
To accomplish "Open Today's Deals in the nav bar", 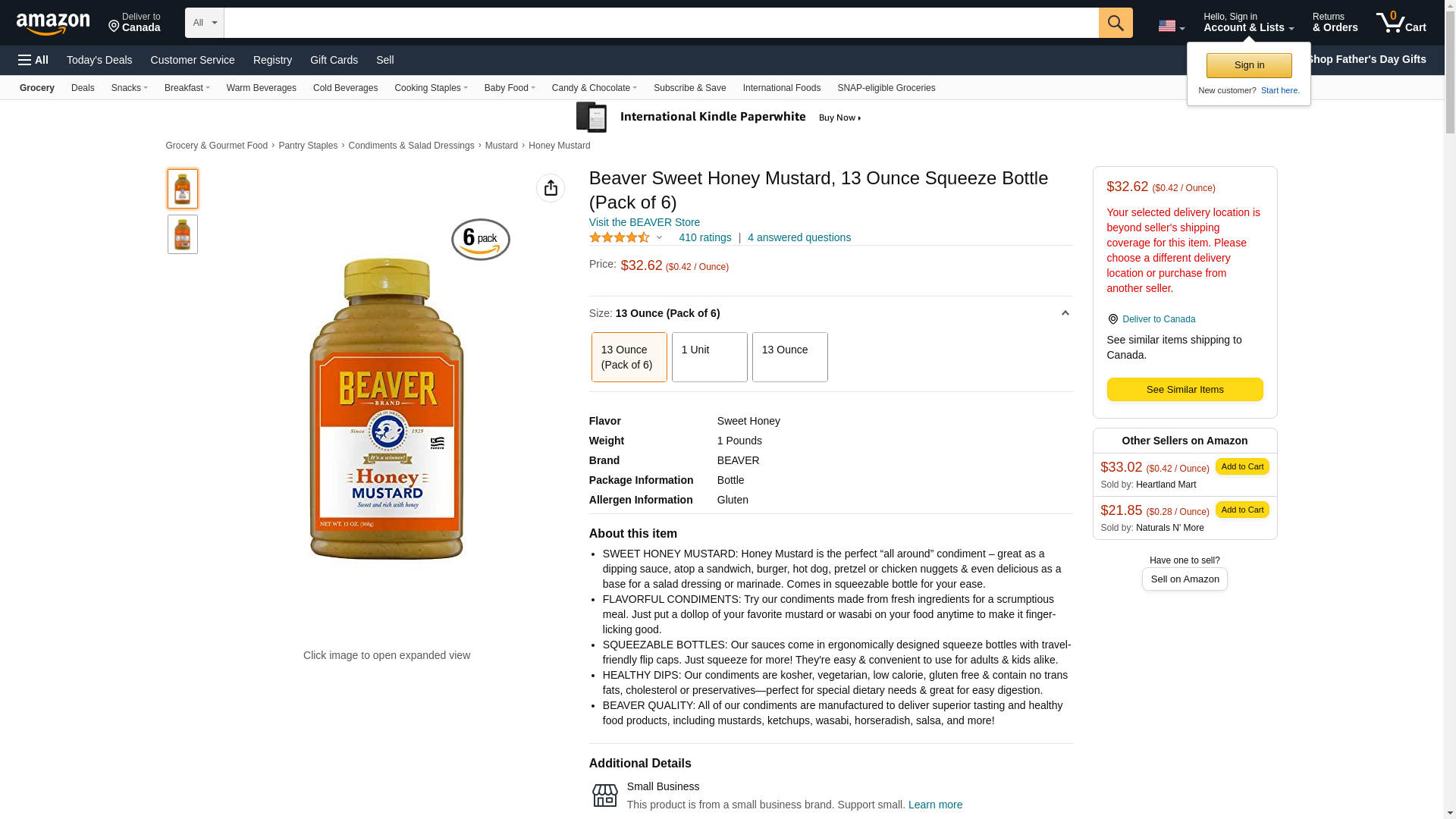I will (x=99, y=60).
